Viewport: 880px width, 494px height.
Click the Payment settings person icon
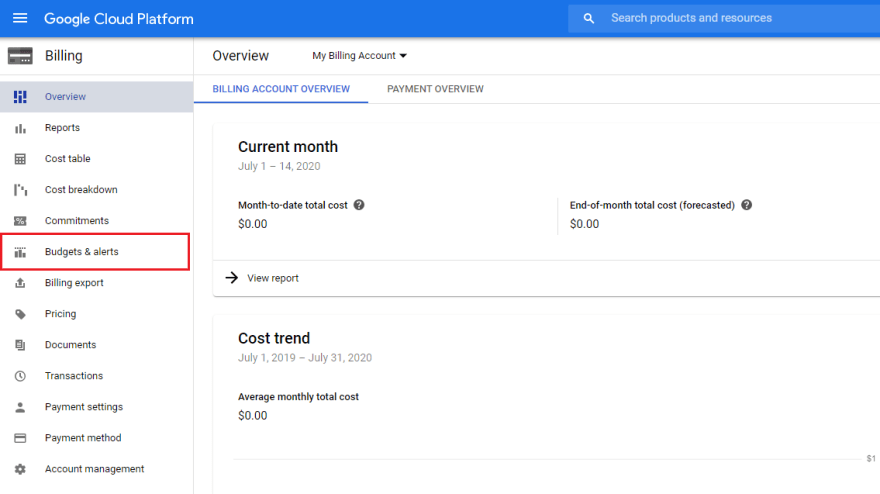click(20, 407)
